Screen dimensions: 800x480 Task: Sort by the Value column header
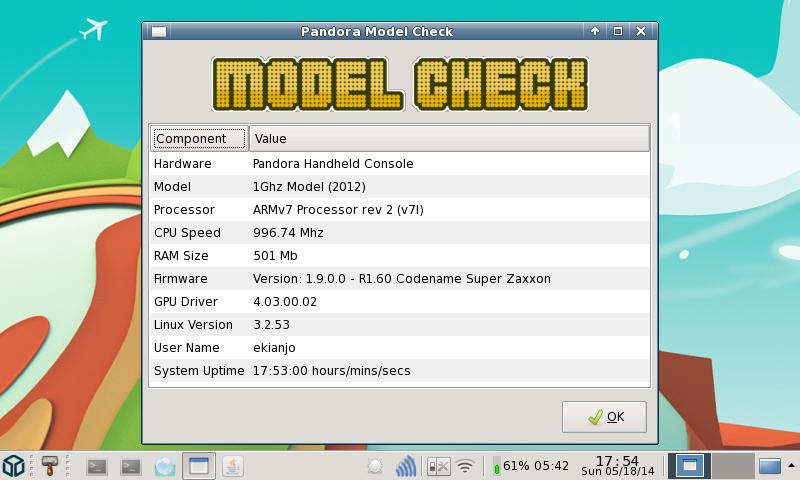click(449, 138)
